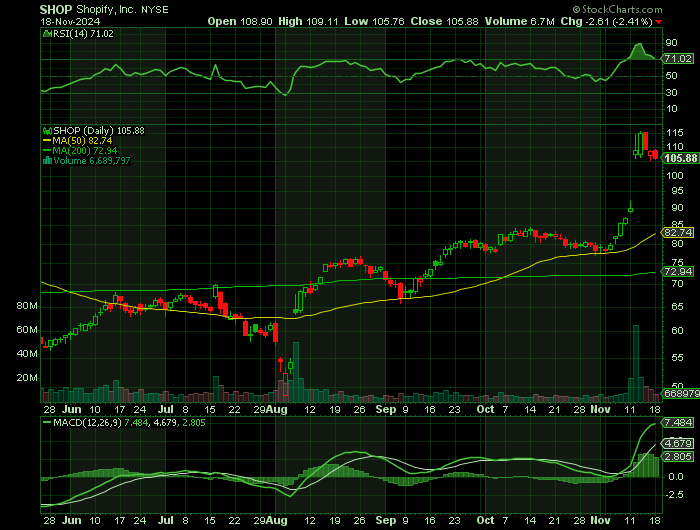
Task: Click the RSI line icon in legend
Action: tap(47, 33)
